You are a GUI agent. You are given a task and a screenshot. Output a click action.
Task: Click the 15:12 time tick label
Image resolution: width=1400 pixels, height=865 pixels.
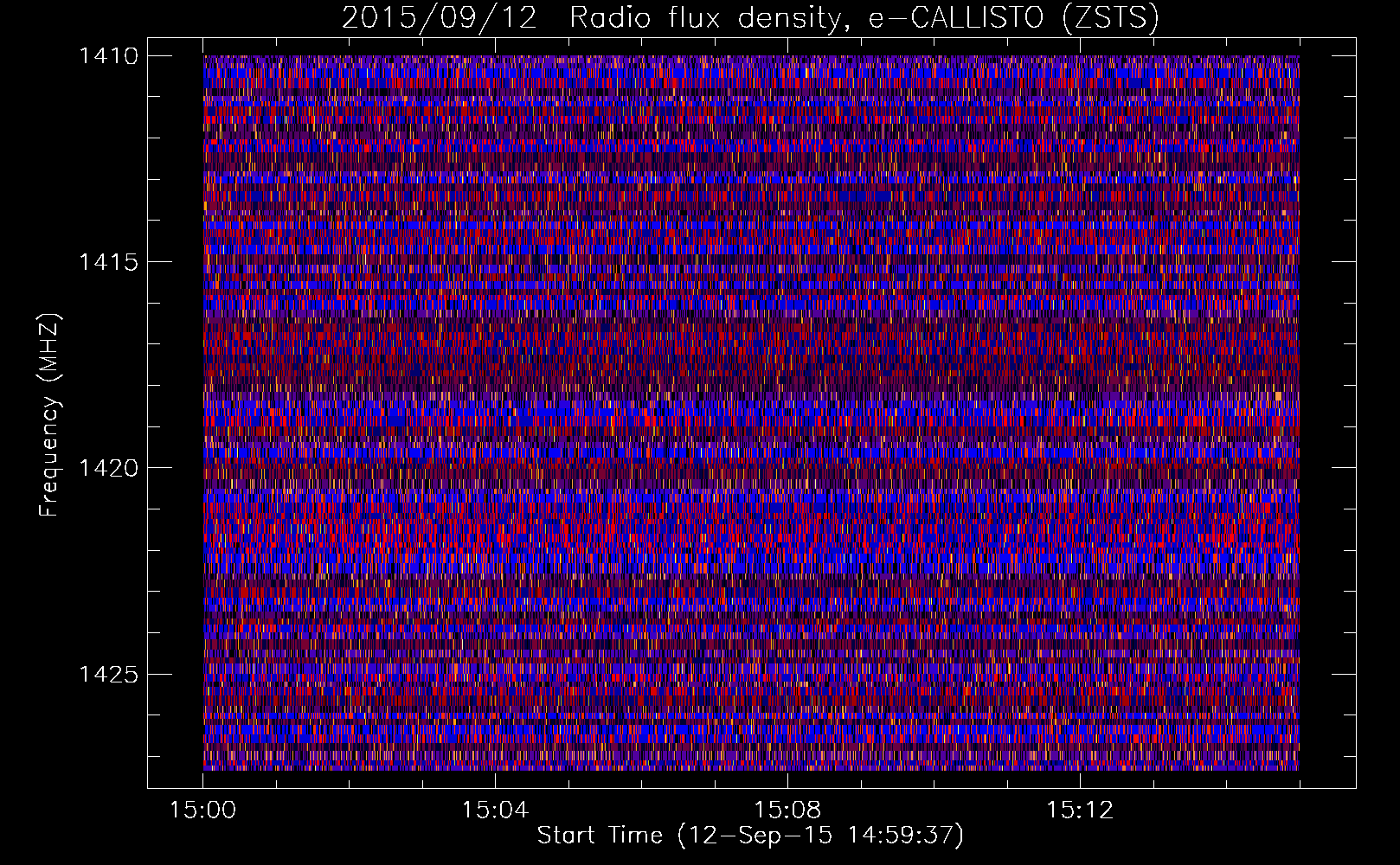(x=1079, y=810)
